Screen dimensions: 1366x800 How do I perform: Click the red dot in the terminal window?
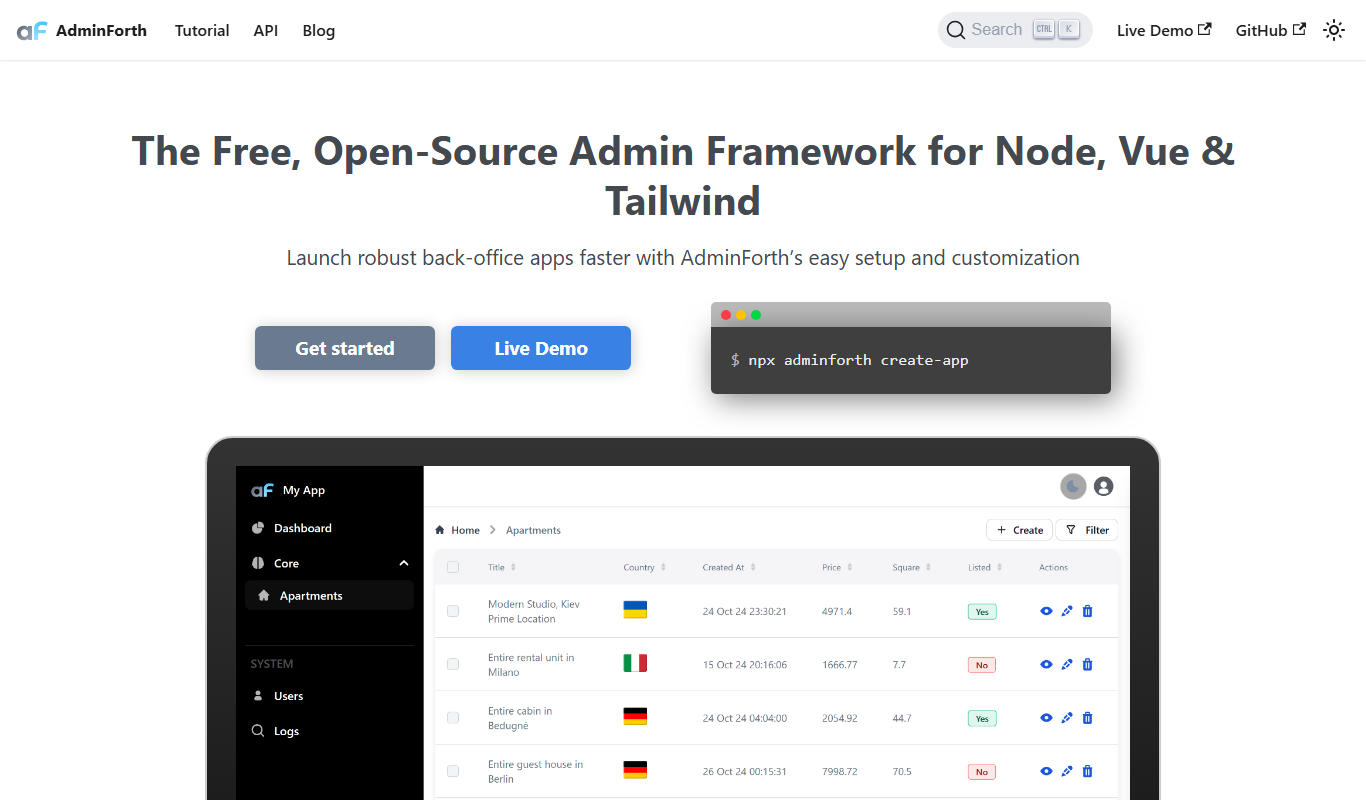[726, 315]
